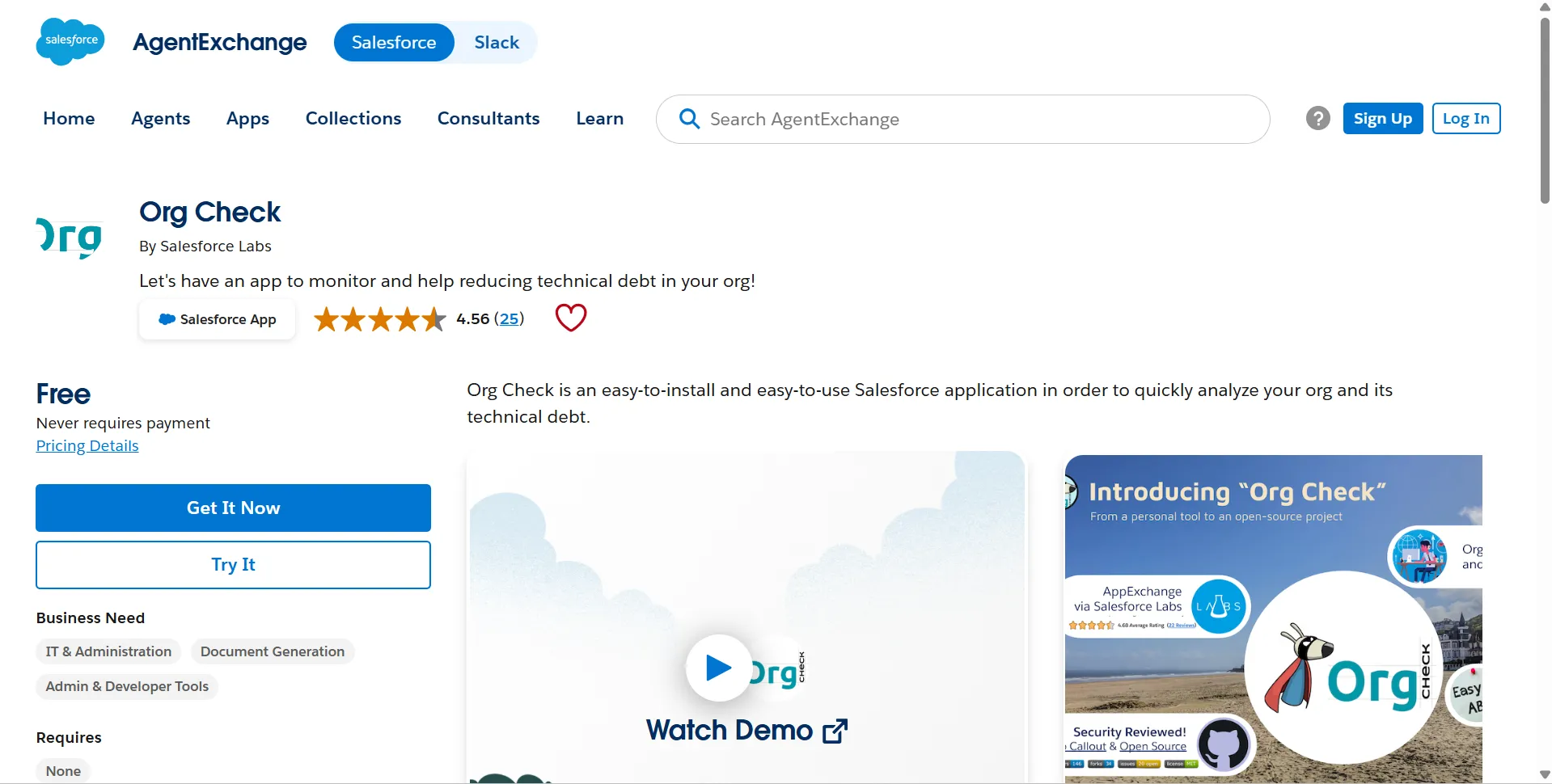This screenshot has width=1552, height=784.
Task: Click the star rating graphic
Action: (x=379, y=319)
